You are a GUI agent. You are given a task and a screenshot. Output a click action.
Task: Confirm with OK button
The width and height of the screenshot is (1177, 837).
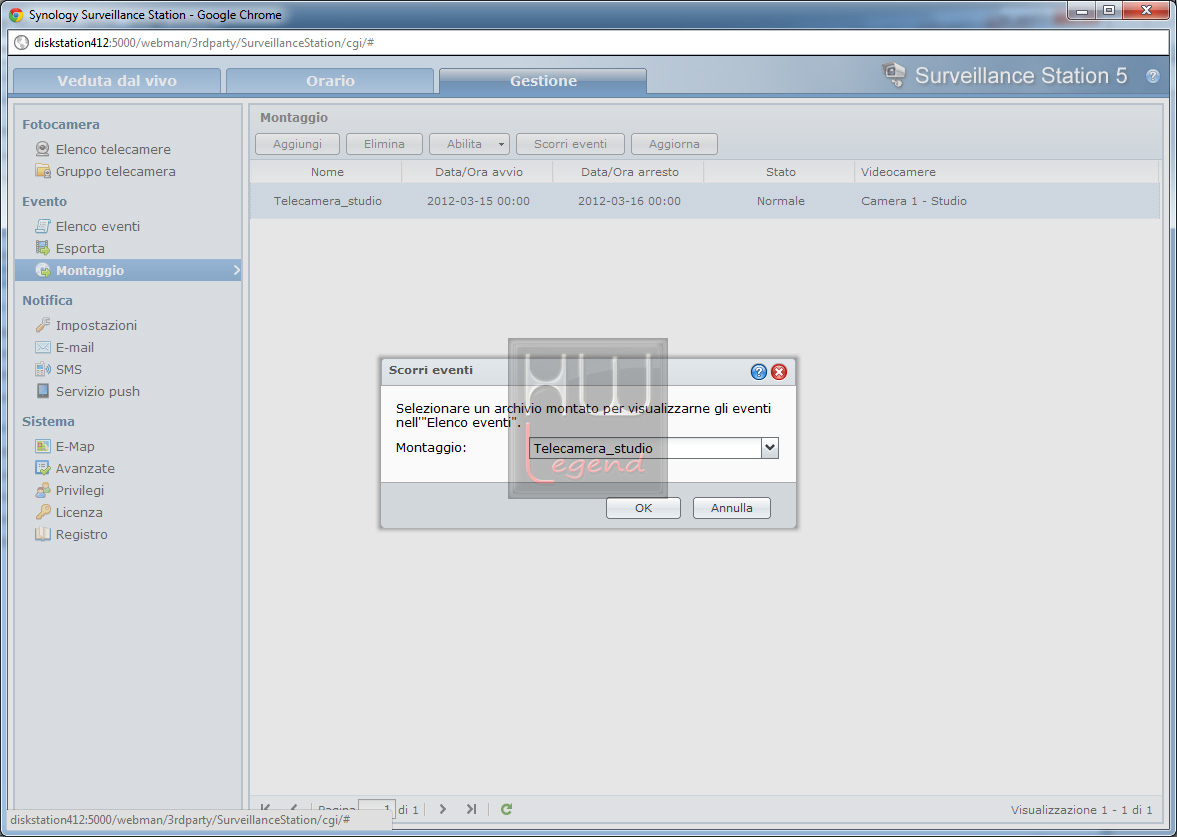click(643, 507)
